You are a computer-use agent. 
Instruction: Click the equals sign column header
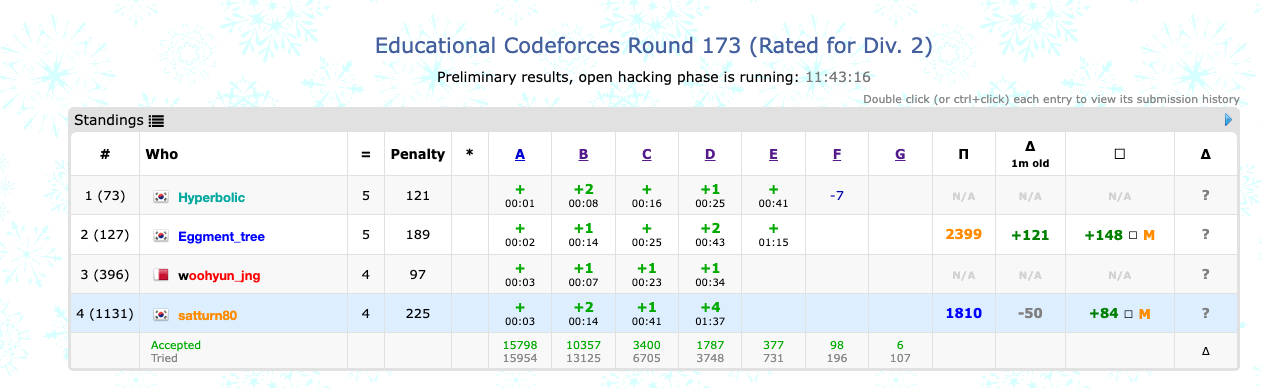coord(365,155)
